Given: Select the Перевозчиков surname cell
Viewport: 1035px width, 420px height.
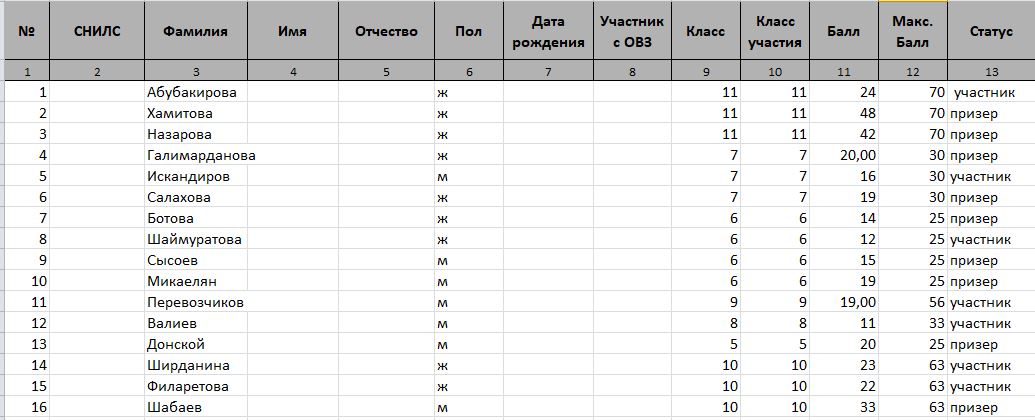Looking at the screenshot, I should (195, 302).
